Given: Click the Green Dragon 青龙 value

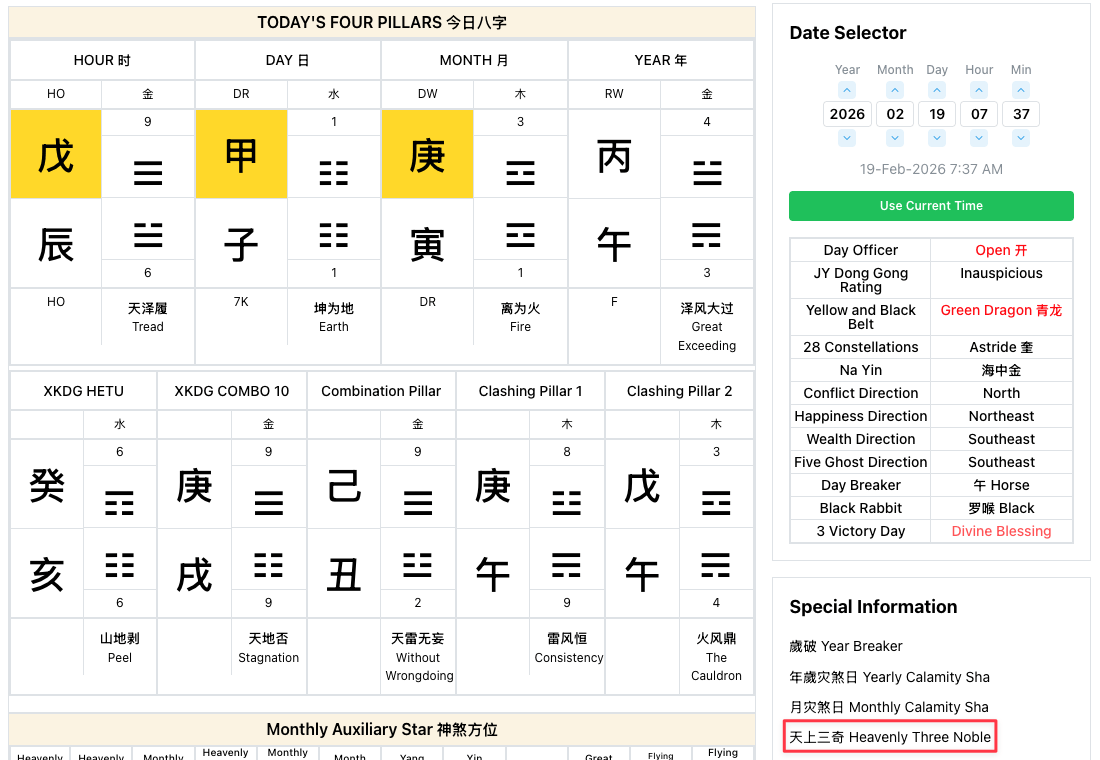Looking at the screenshot, I should 1001,310.
